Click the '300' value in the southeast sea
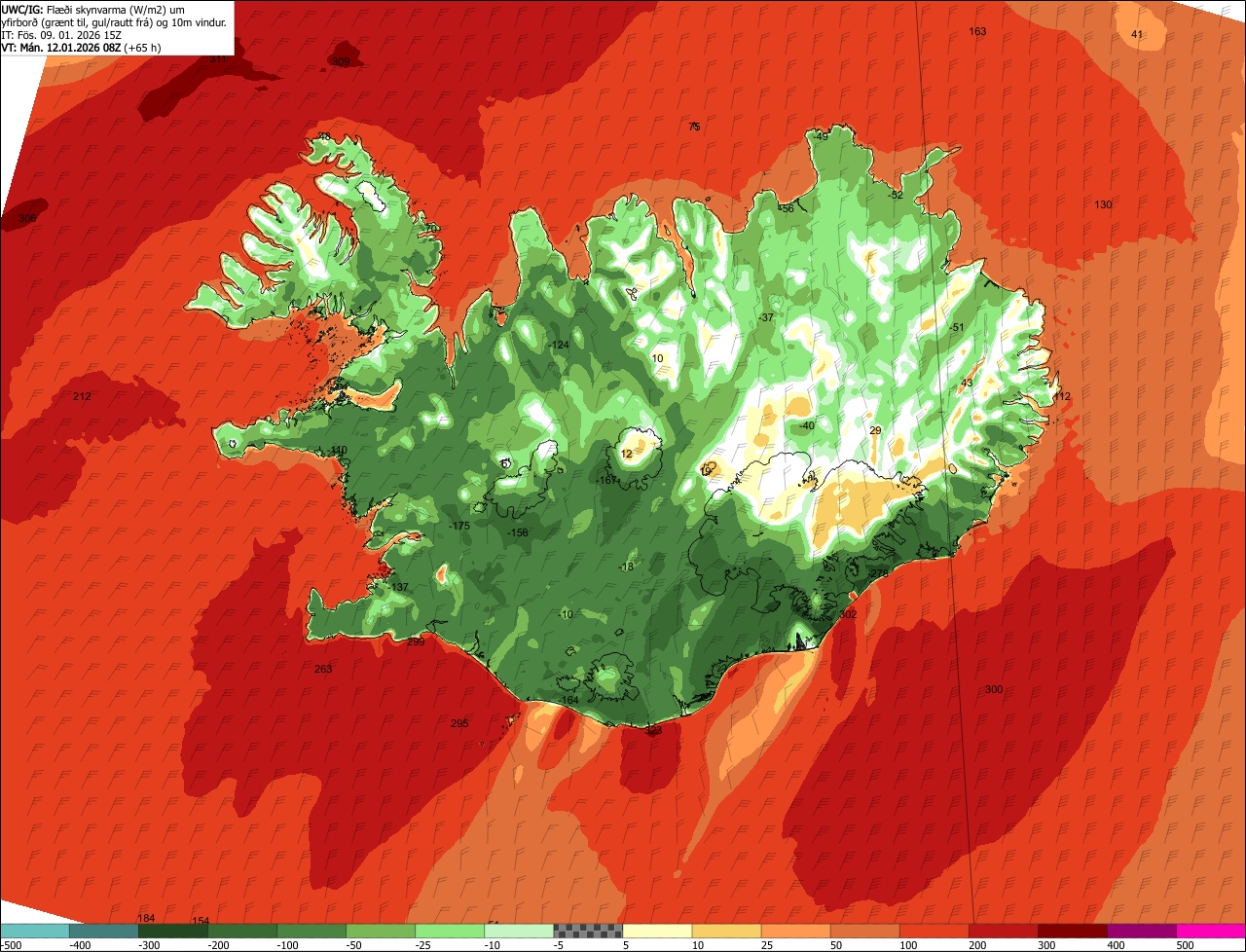This screenshot has height=952, width=1246. [993, 689]
